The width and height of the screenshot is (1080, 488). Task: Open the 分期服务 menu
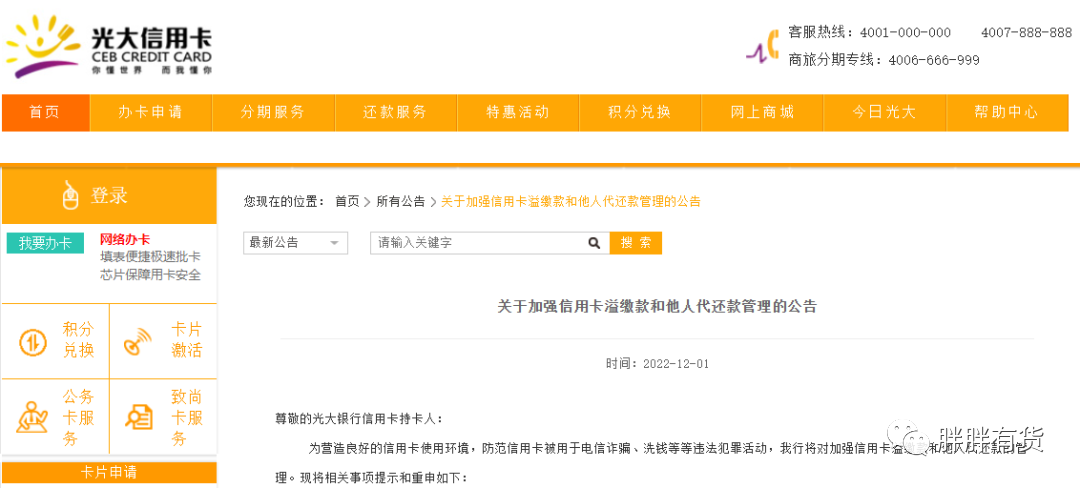pos(273,113)
